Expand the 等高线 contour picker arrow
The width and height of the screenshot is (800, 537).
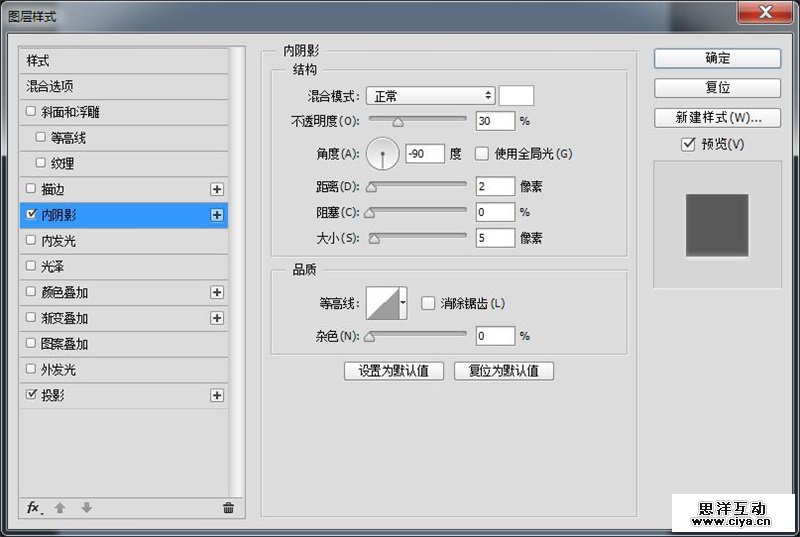coord(403,302)
